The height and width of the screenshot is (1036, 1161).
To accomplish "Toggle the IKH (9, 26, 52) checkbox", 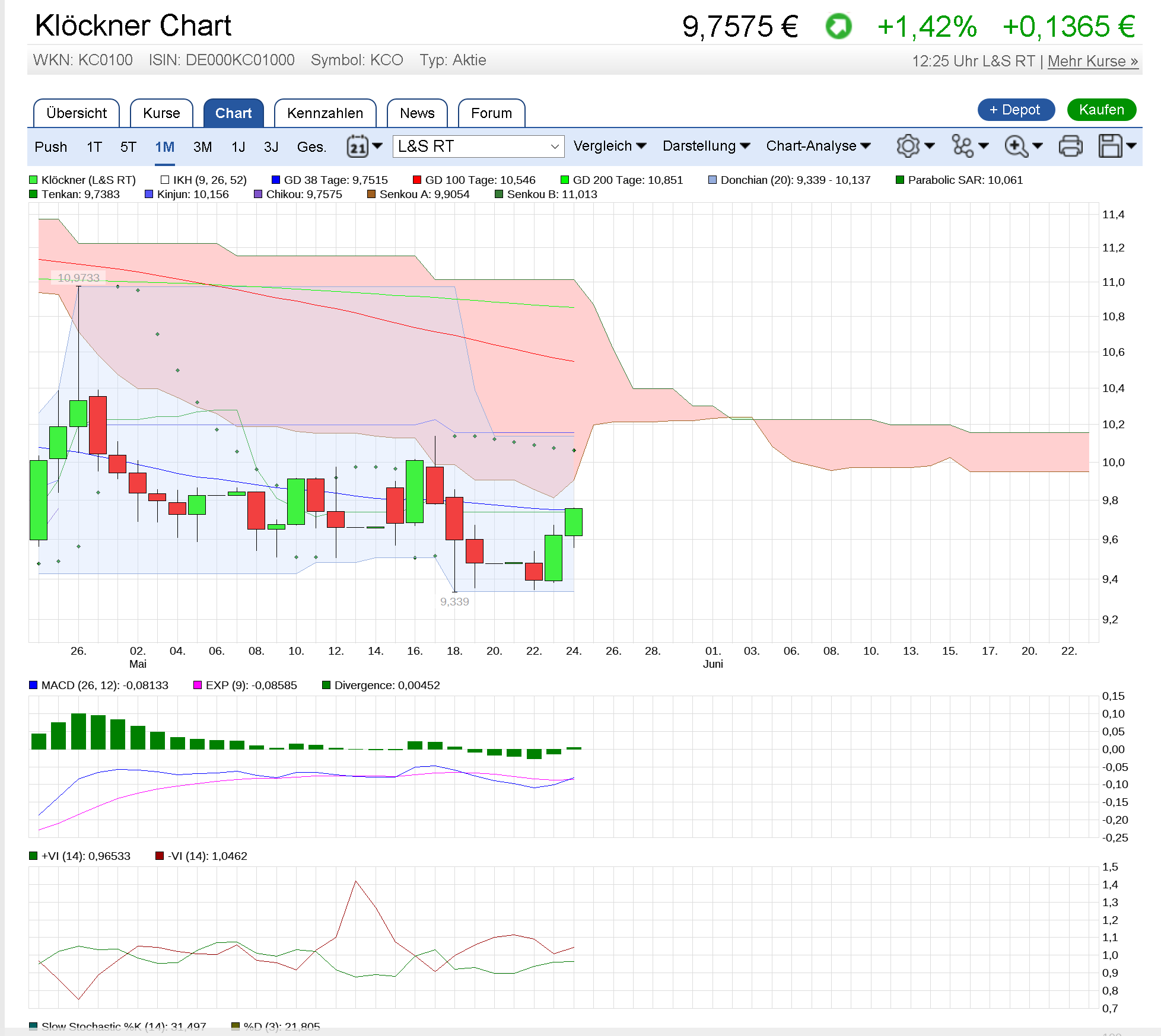I will coord(165,180).
